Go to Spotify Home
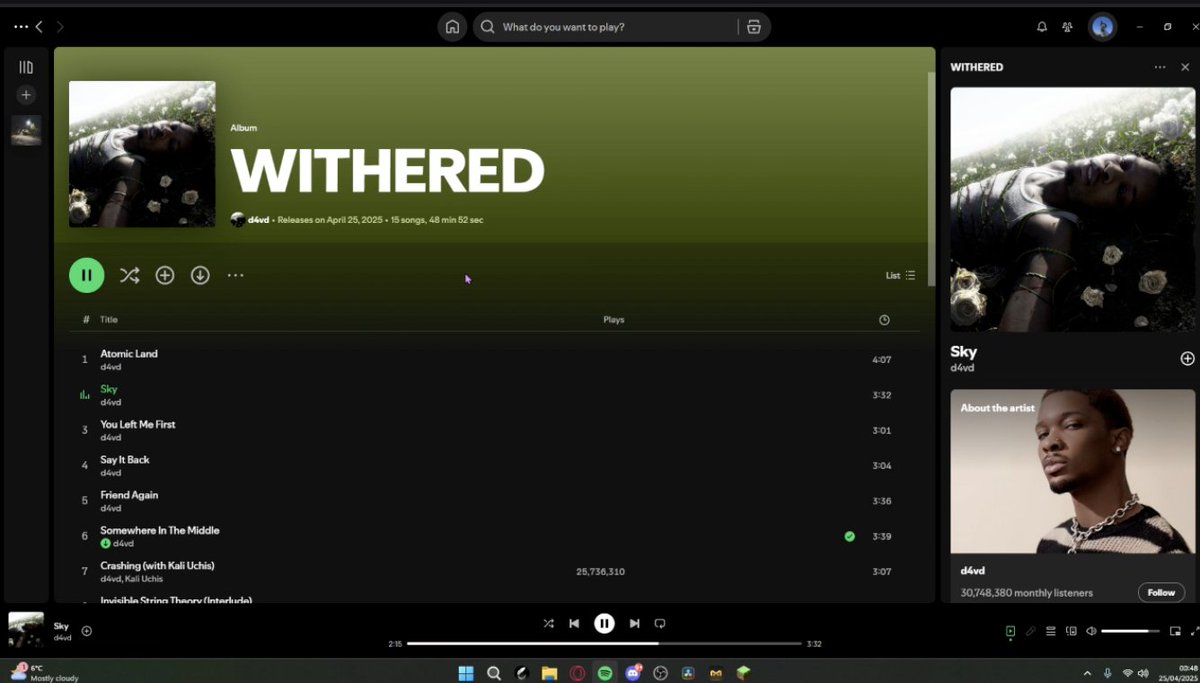The image size is (1200, 683). pyautogui.click(x=452, y=27)
